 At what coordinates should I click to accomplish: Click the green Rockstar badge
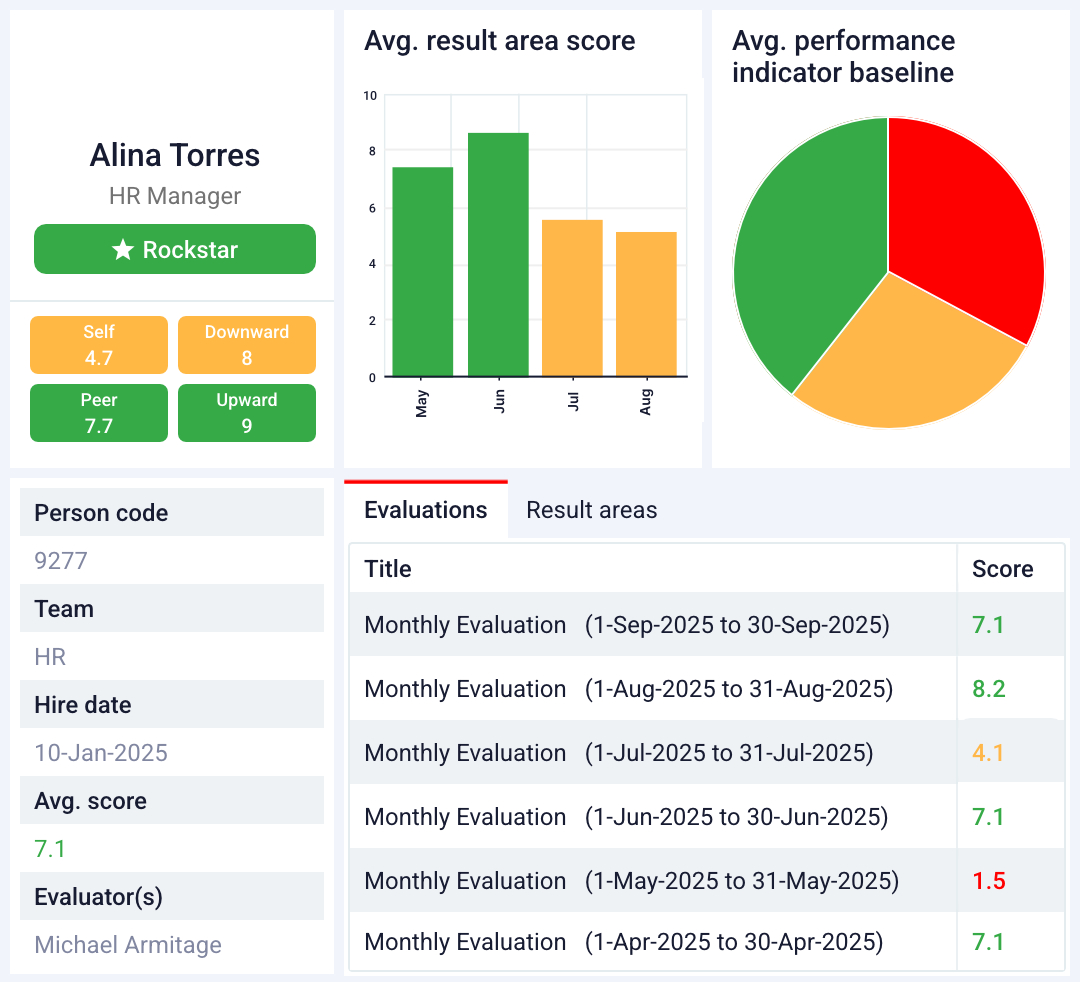[175, 249]
